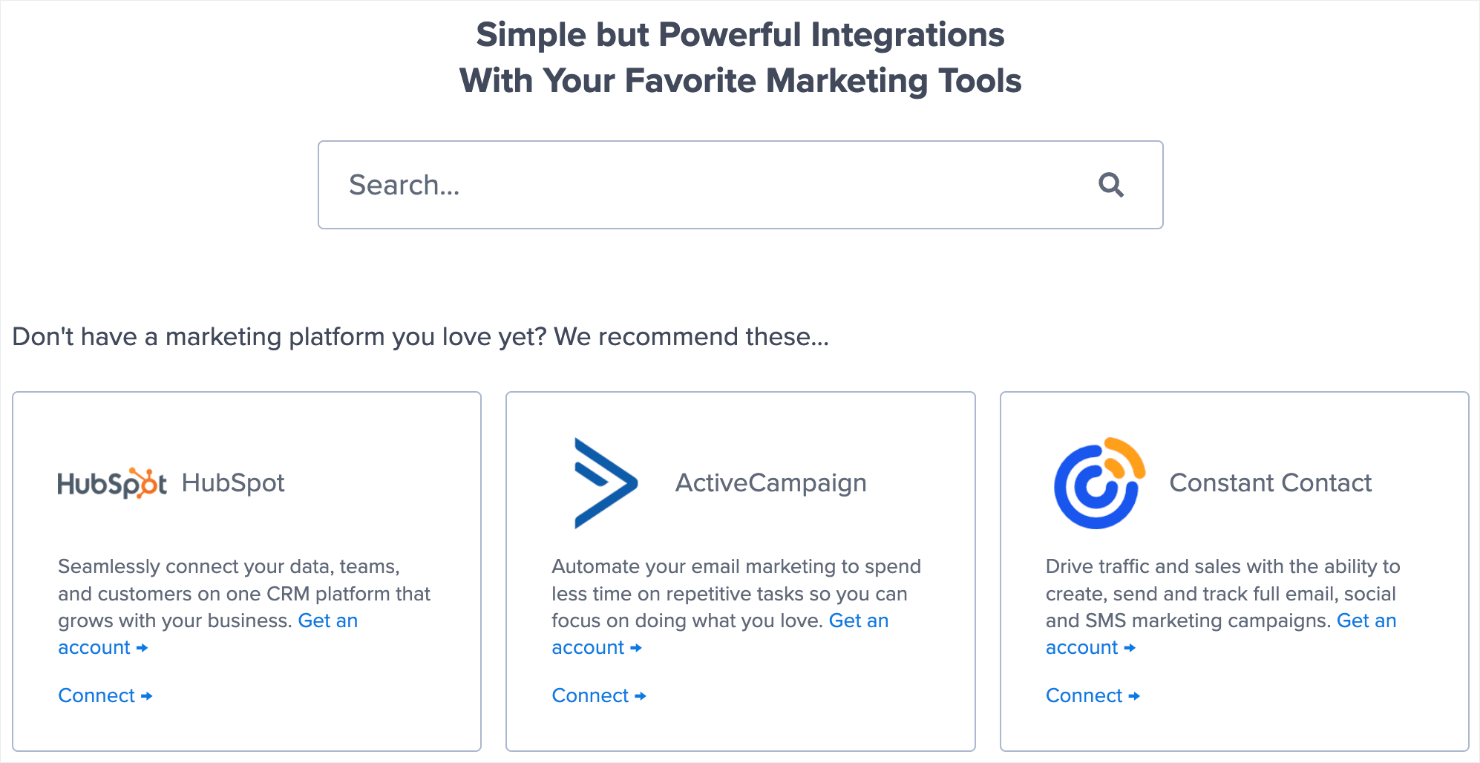Screen dimensions: 1480x763
Task: Select the HubSpot integration card
Action: (x=247, y=570)
